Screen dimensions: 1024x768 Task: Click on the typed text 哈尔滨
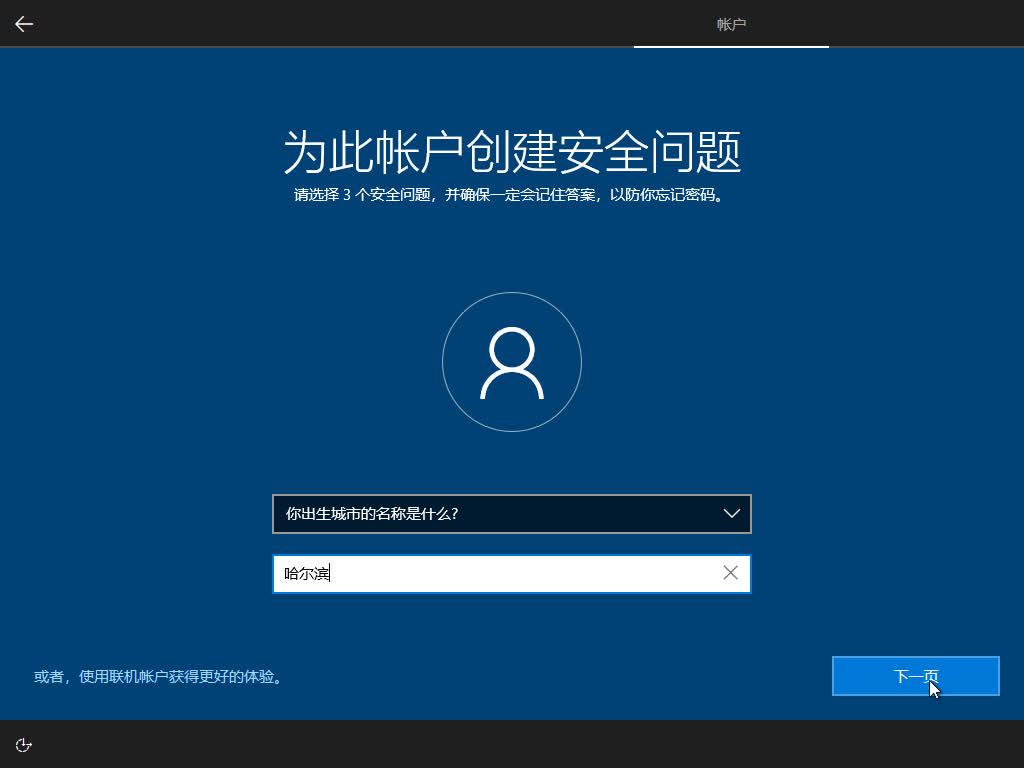[306, 573]
